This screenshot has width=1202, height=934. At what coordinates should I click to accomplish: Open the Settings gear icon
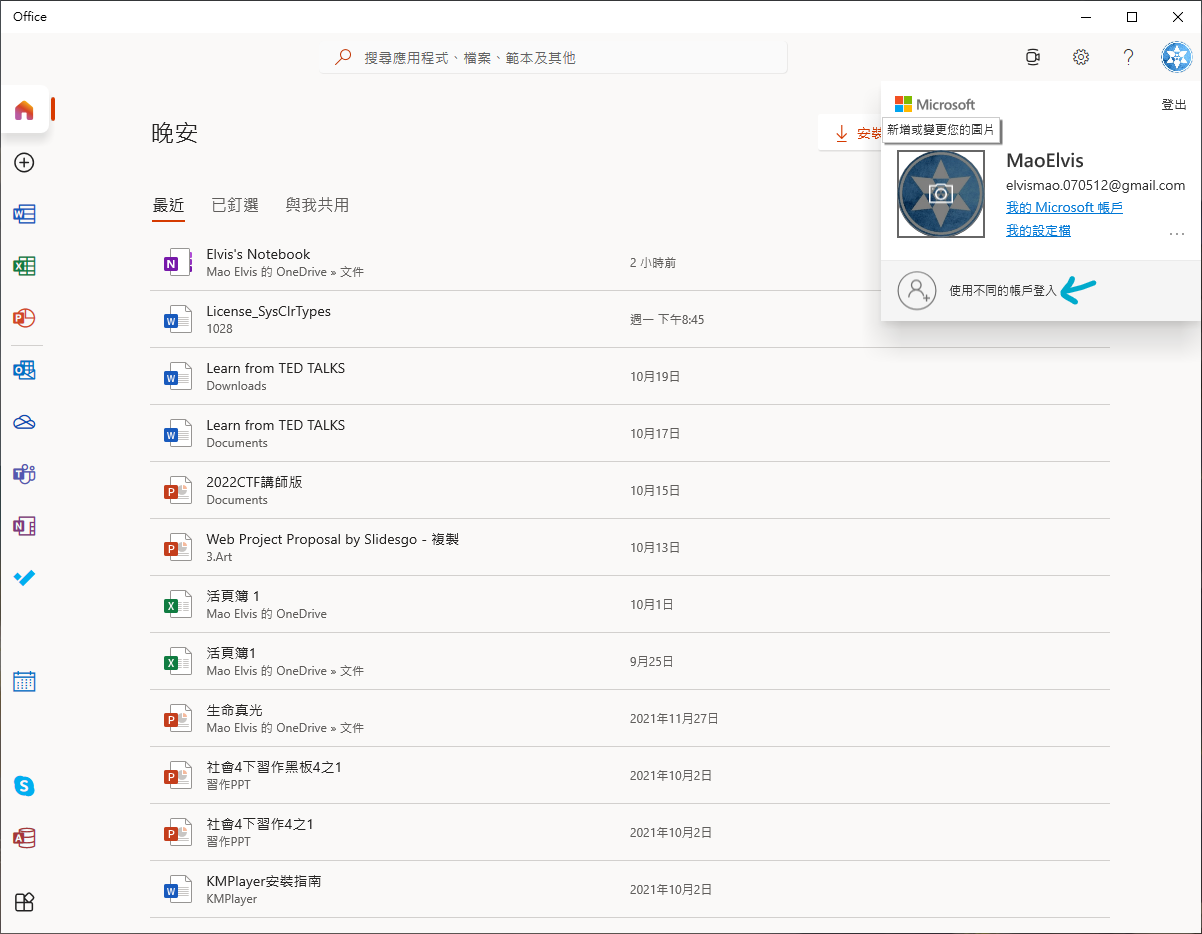(x=1081, y=57)
